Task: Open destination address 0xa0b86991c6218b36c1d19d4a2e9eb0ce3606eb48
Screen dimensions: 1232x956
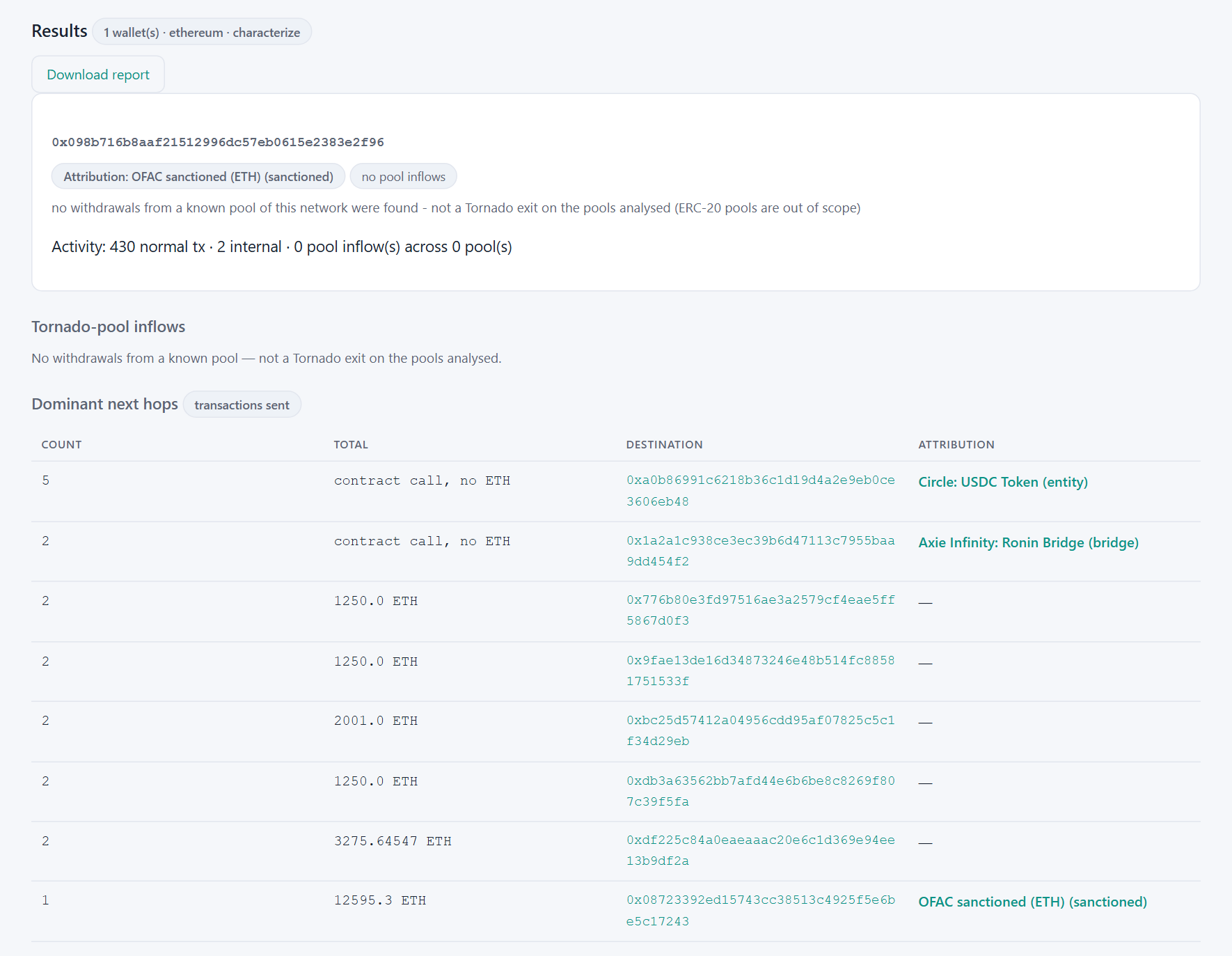Action: 761,491
